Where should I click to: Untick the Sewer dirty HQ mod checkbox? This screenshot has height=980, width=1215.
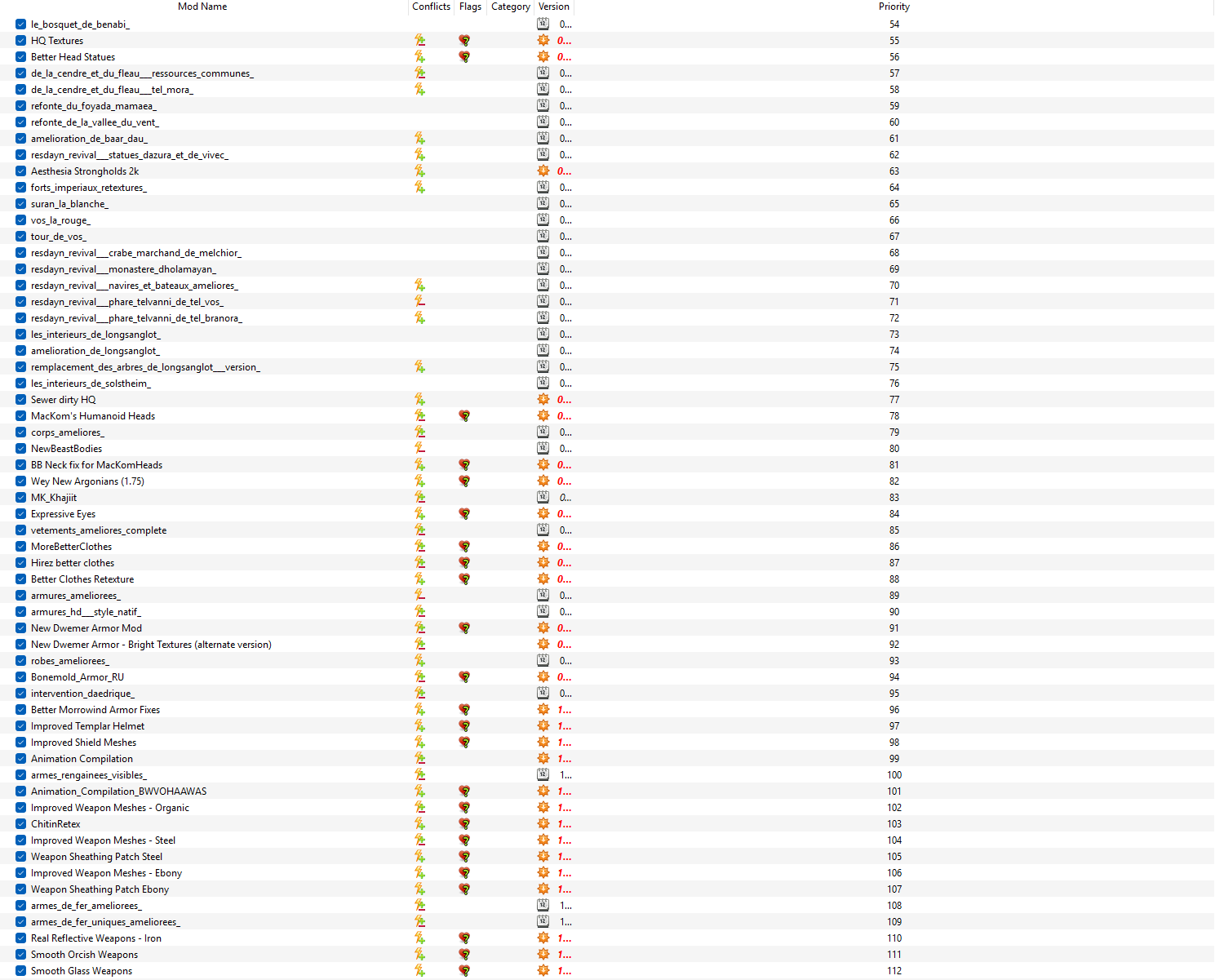[x=20, y=399]
